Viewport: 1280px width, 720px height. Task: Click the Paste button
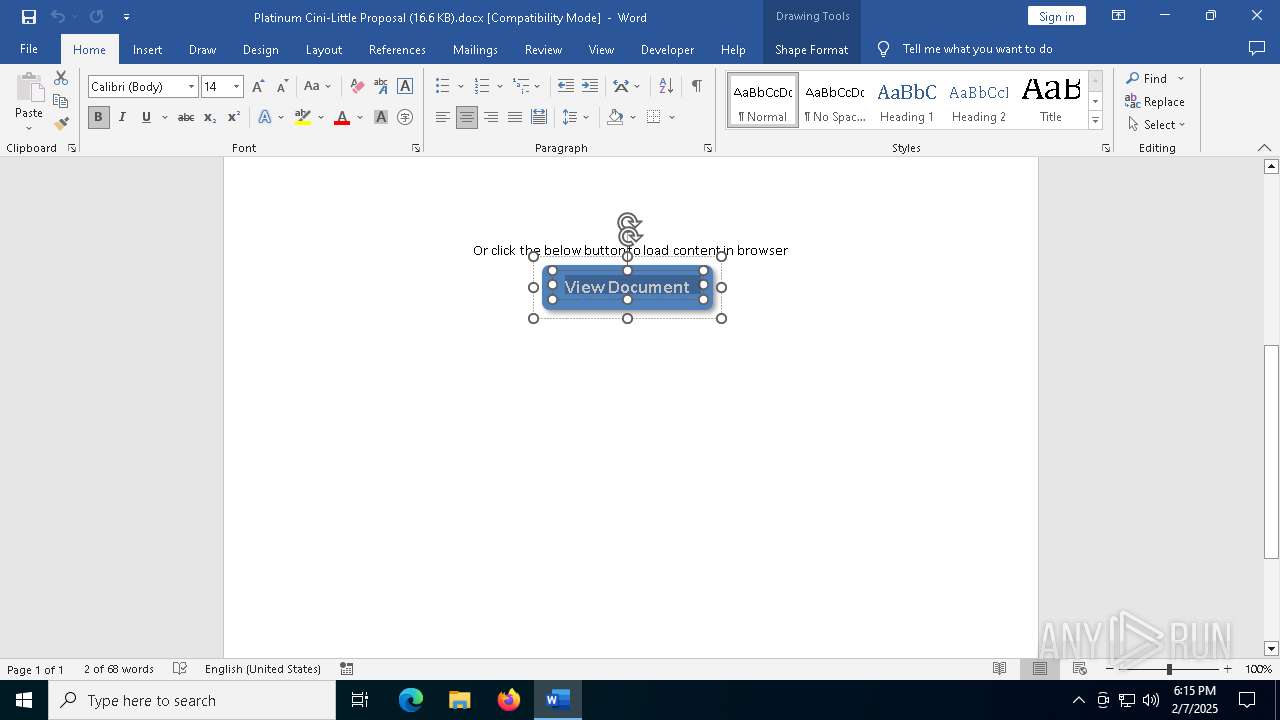29,102
